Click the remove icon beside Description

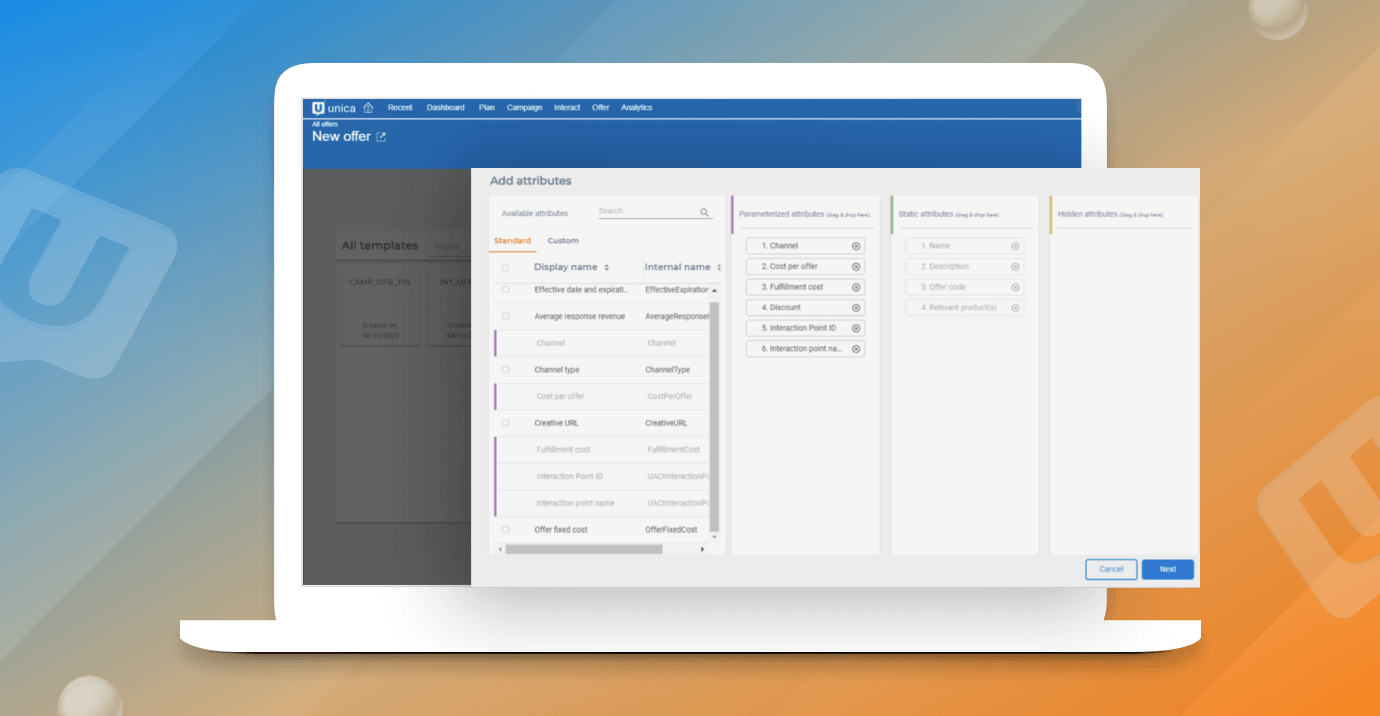pos(1015,267)
